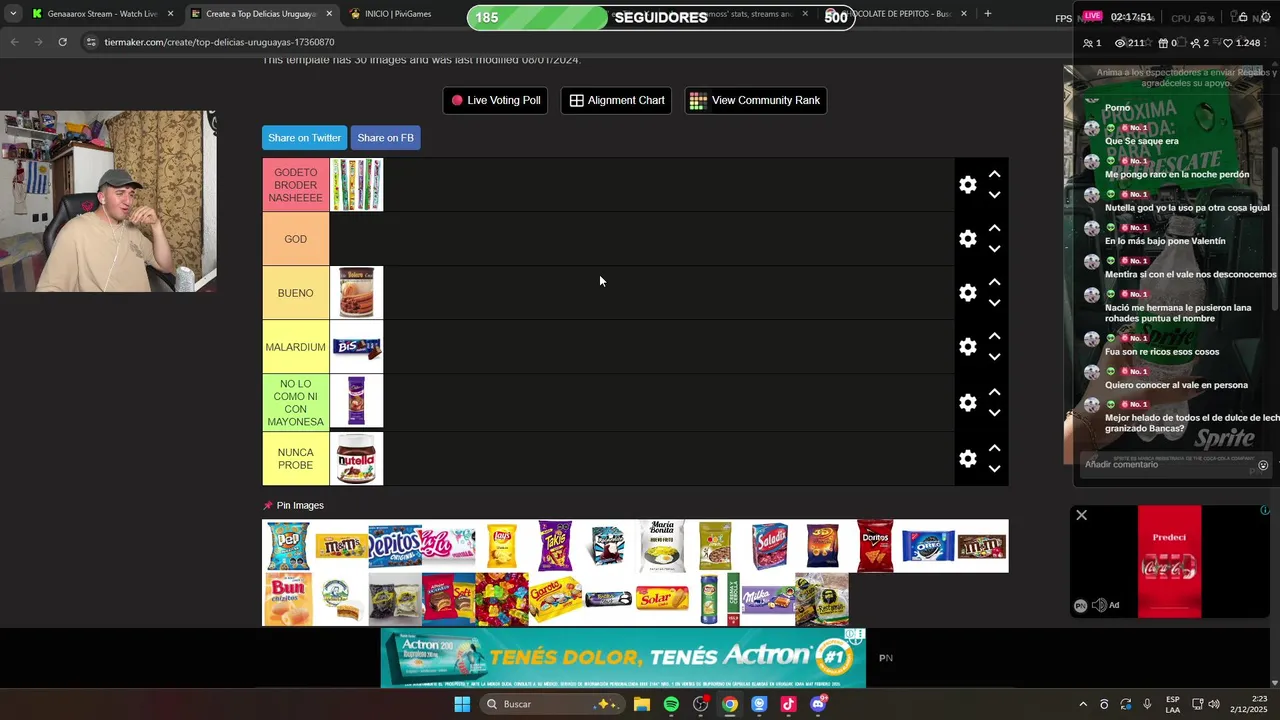The image size is (1280, 720).
Task: Select the Saladix box image in pool
Action: pos(769,546)
